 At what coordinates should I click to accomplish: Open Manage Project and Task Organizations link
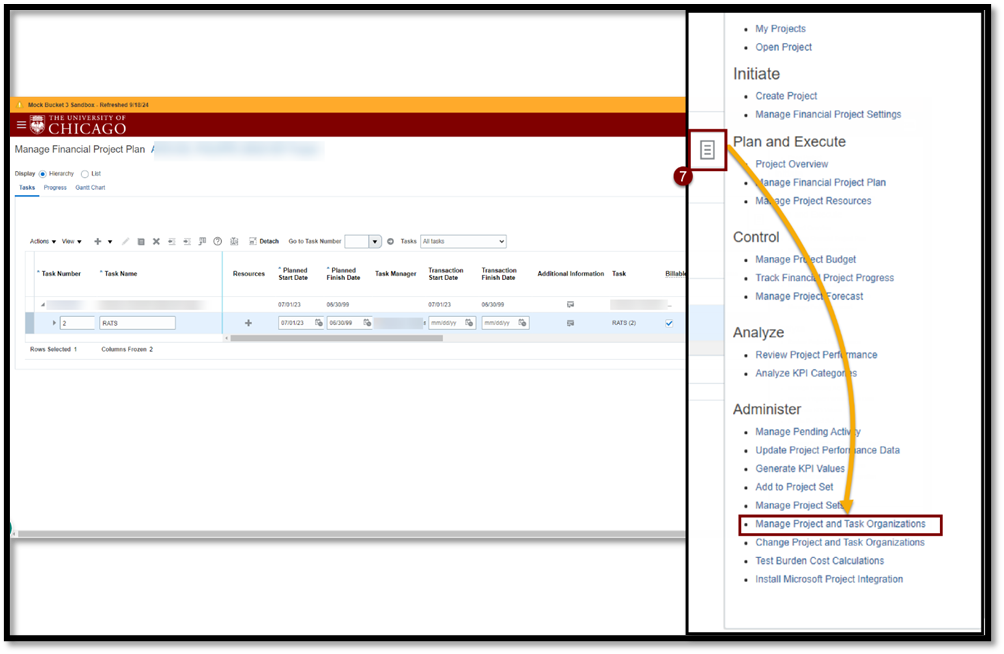pyautogui.click(x=840, y=524)
